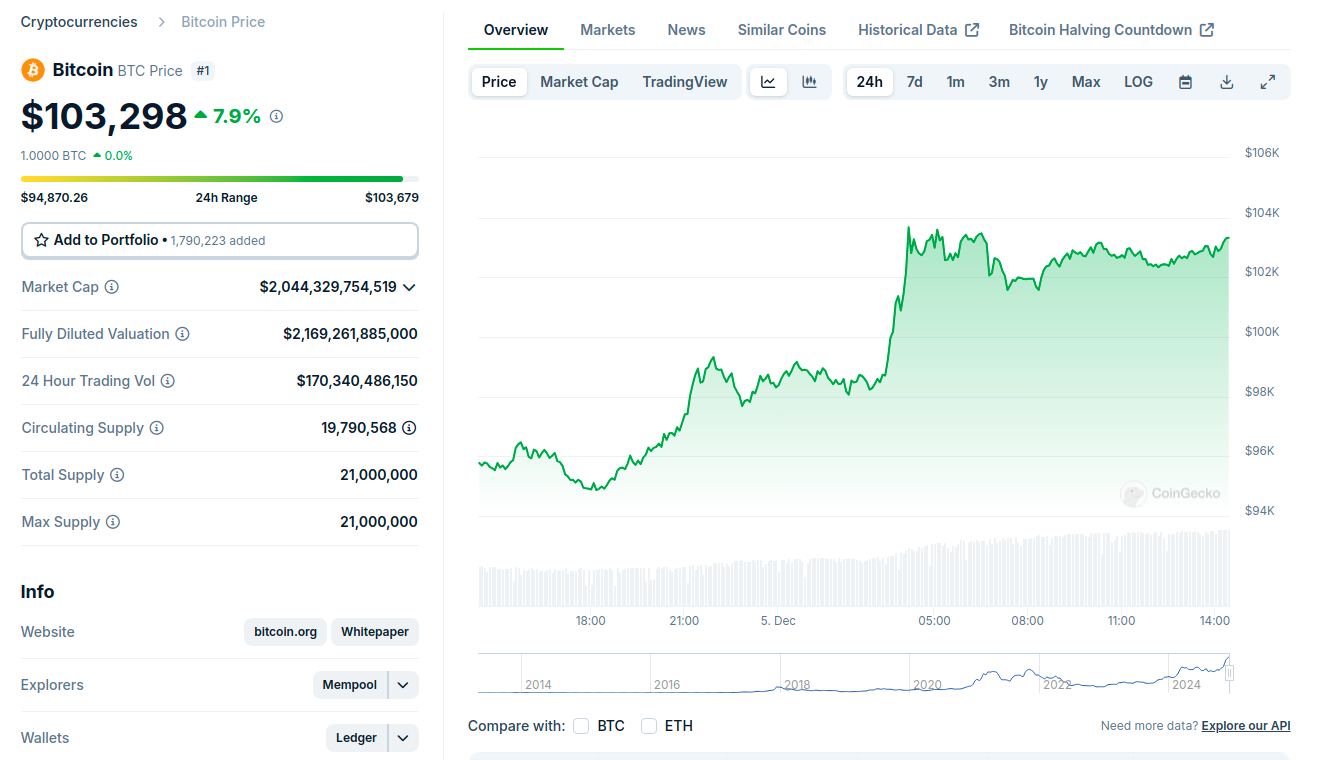Click external link icon beside Halving Countdown
This screenshot has width=1318, height=760.
(x=1207, y=30)
